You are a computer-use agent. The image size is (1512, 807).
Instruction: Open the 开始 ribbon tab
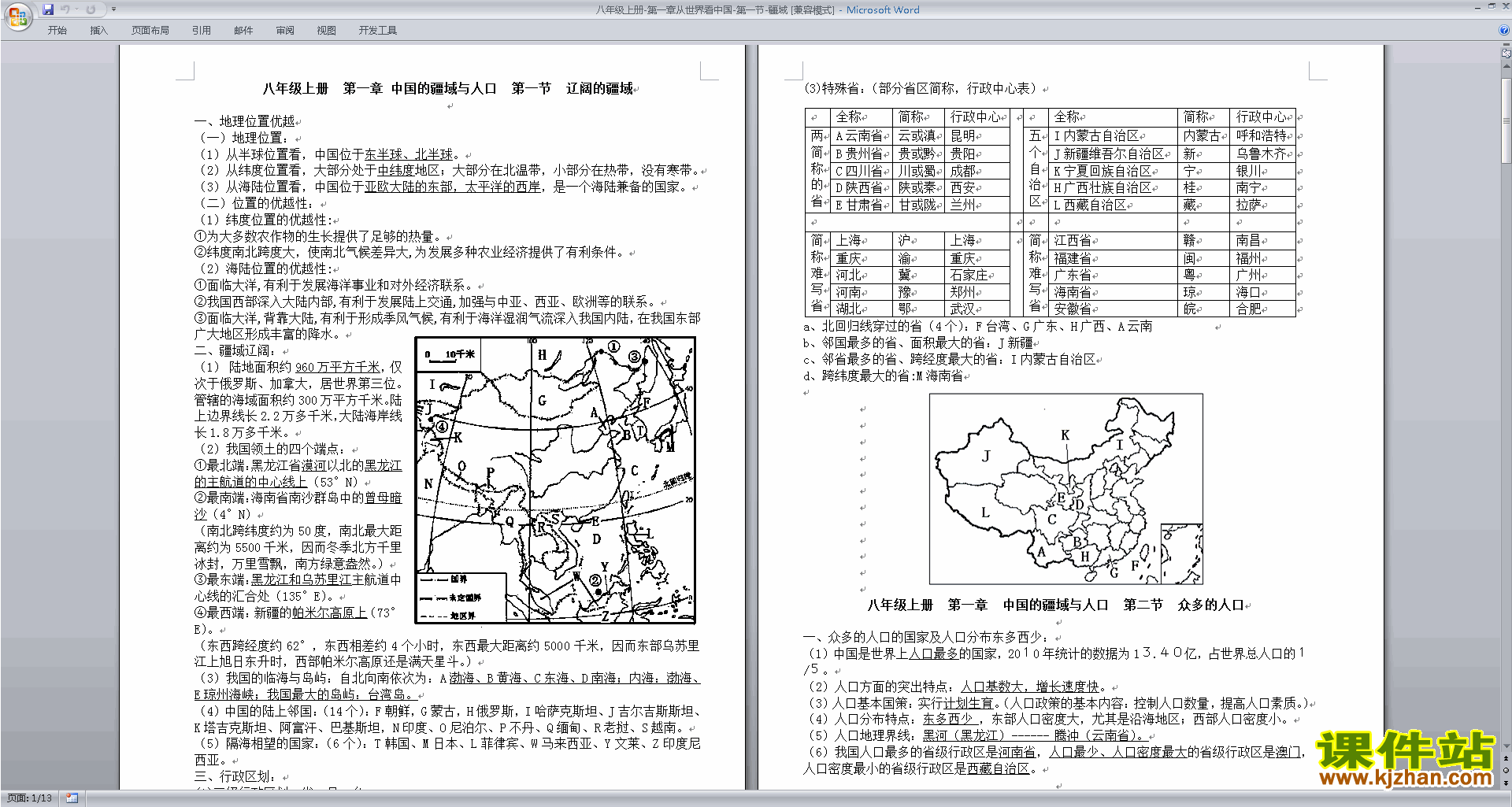pyautogui.click(x=57, y=31)
